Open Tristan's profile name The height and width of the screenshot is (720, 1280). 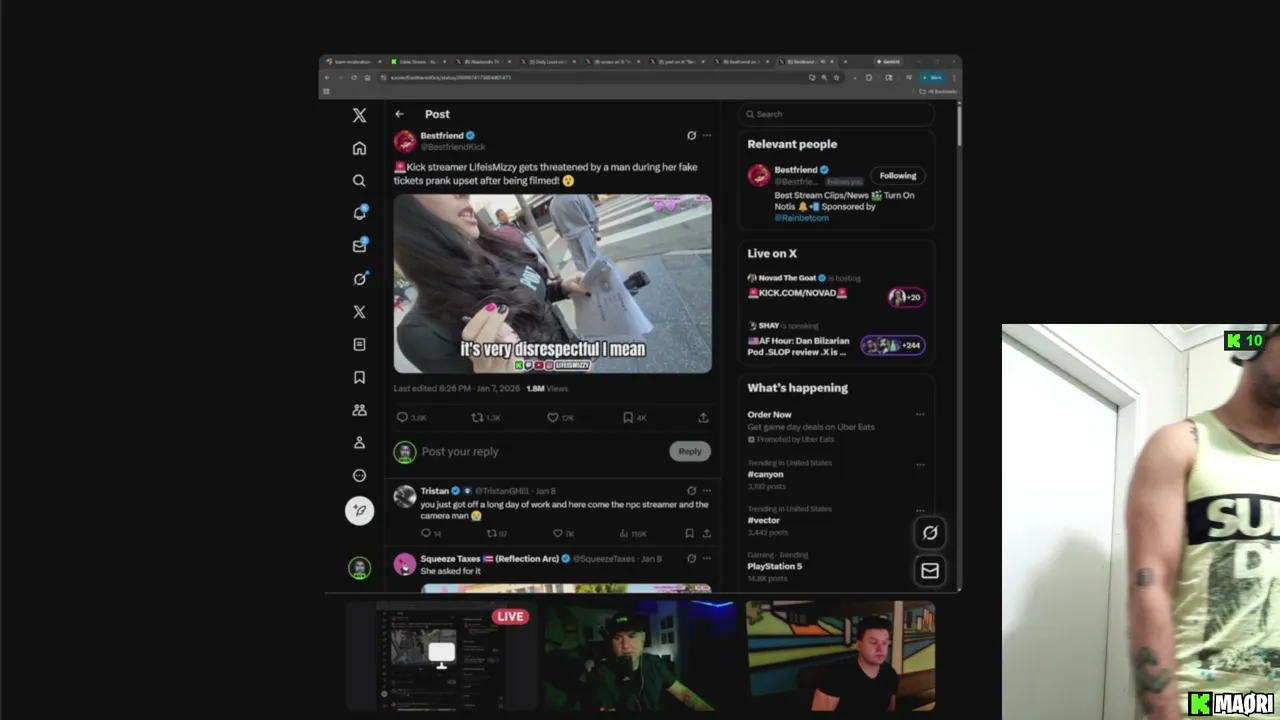[434, 491]
